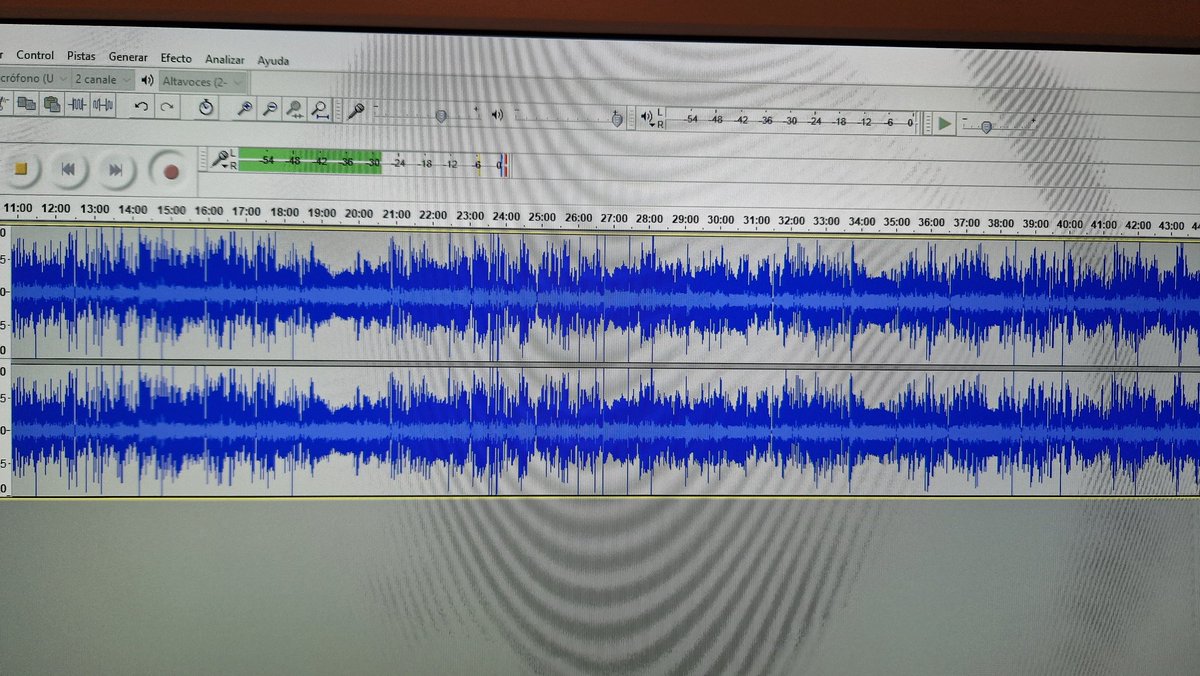Screen dimensions: 1200x676
Task: Click the 15:00 mark on the timeline
Action: tap(171, 210)
